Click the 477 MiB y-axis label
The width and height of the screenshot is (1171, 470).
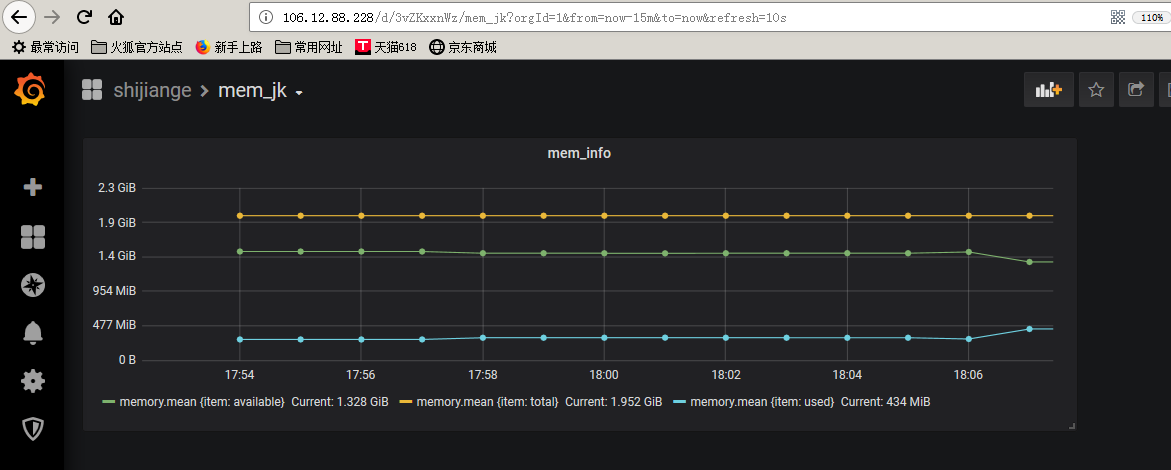point(114,325)
